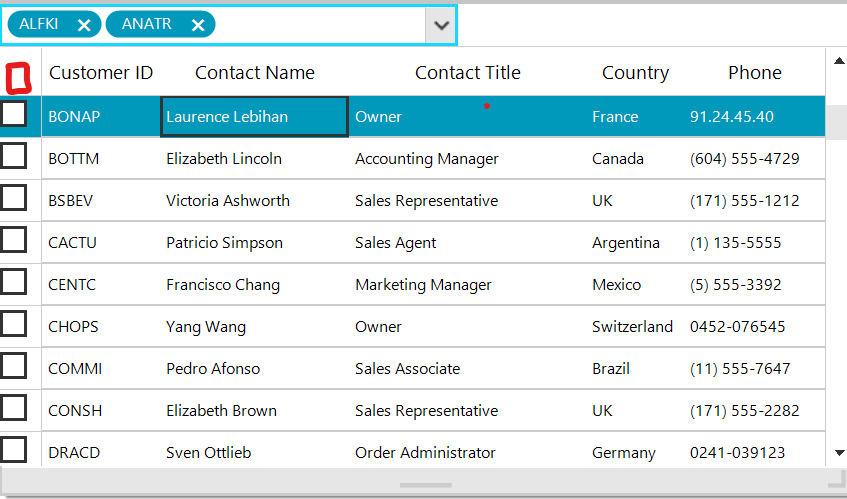Enable the checkbox next to CHOPS
The width and height of the screenshot is (847, 499).
[14, 325]
